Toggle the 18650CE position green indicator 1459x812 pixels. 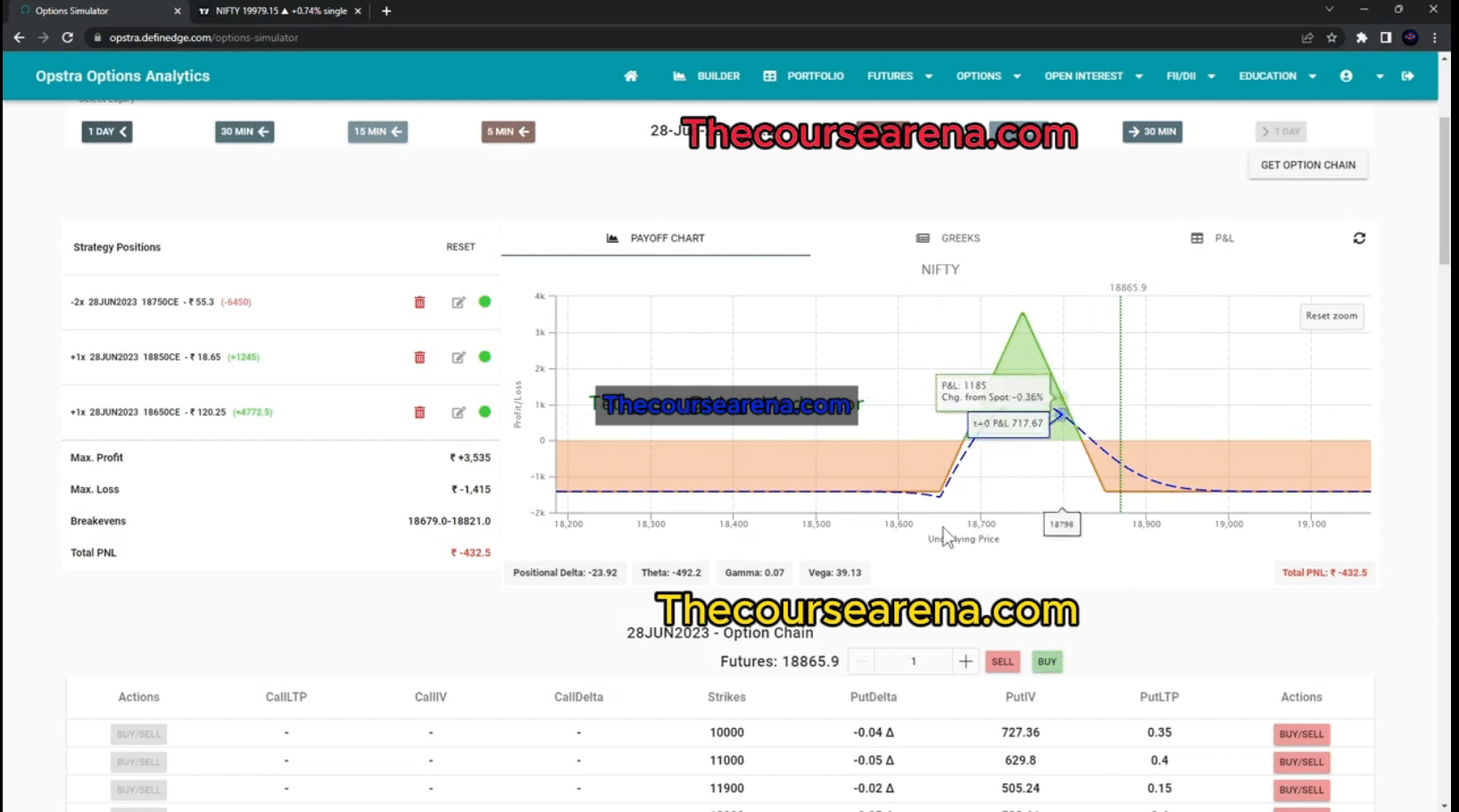485,411
